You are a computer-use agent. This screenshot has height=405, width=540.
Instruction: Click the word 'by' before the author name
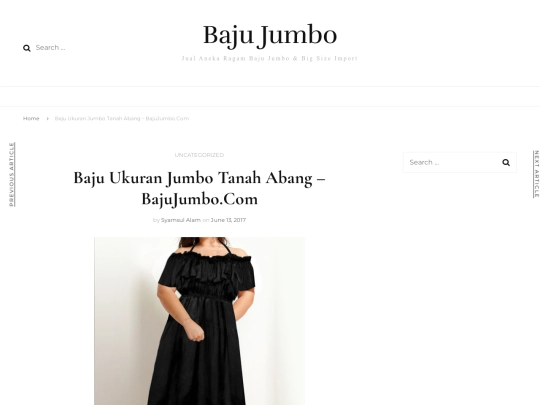click(156, 220)
